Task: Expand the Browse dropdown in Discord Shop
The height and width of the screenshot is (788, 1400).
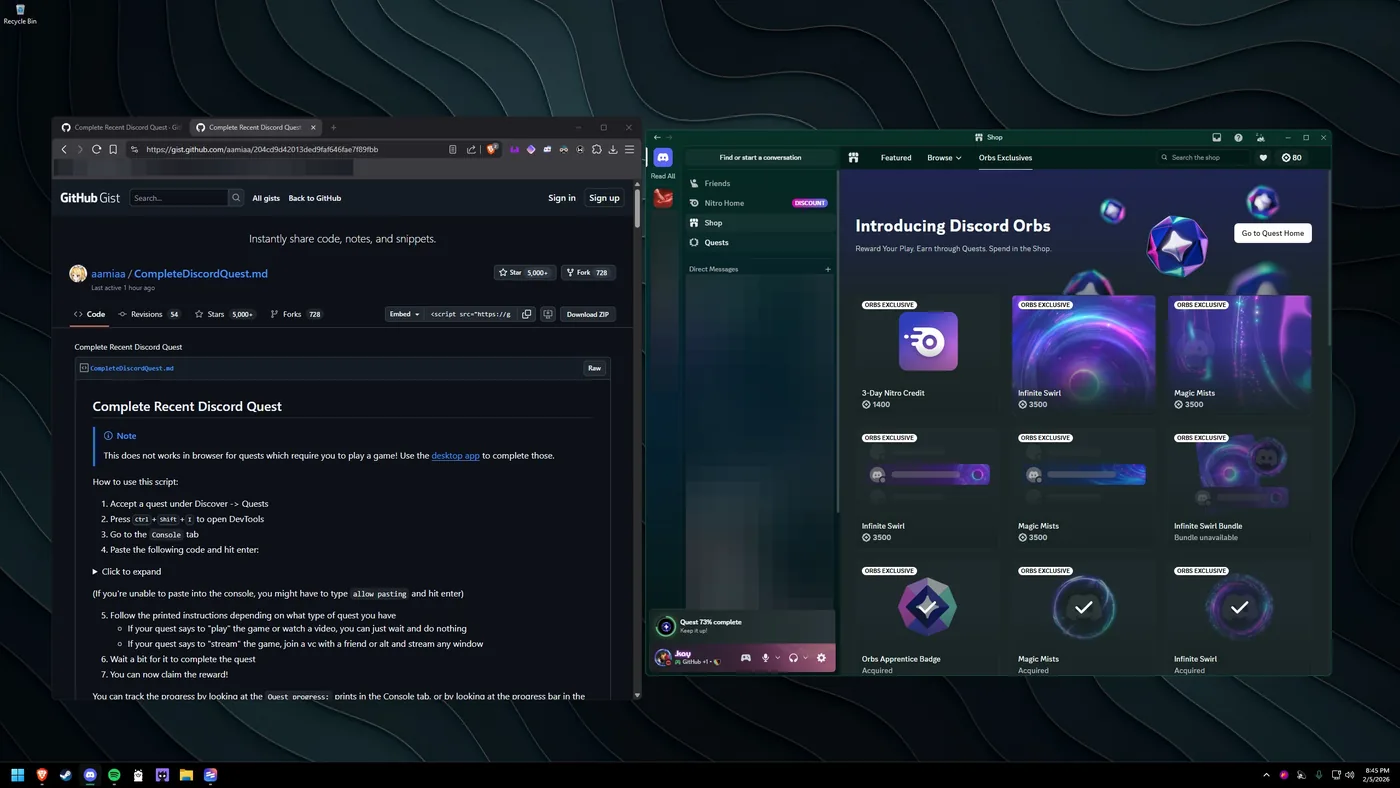Action: [944, 158]
